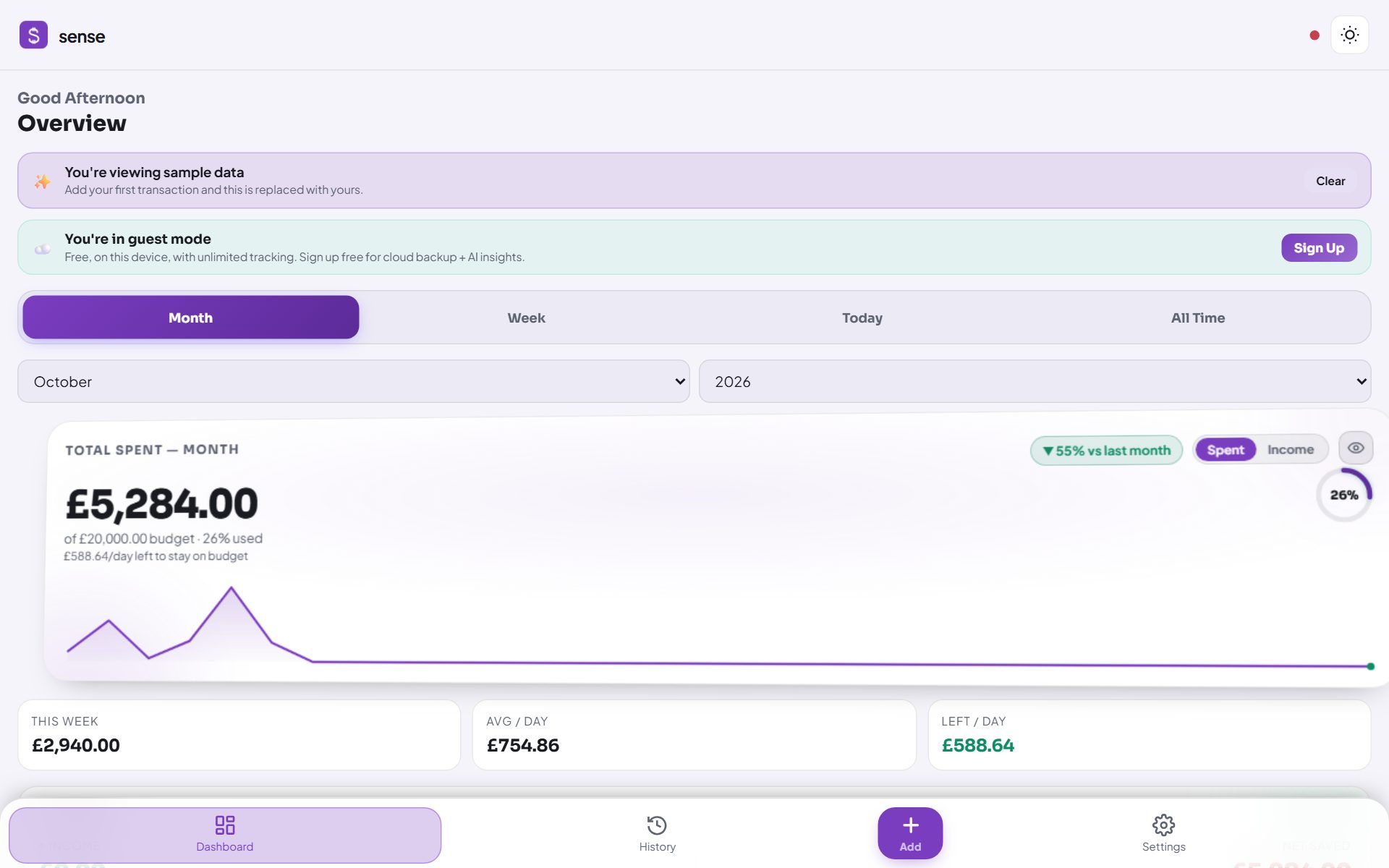This screenshot has height=868, width=1389.
Task: Switch the toggle to Income
Action: (x=1290, y=449)
